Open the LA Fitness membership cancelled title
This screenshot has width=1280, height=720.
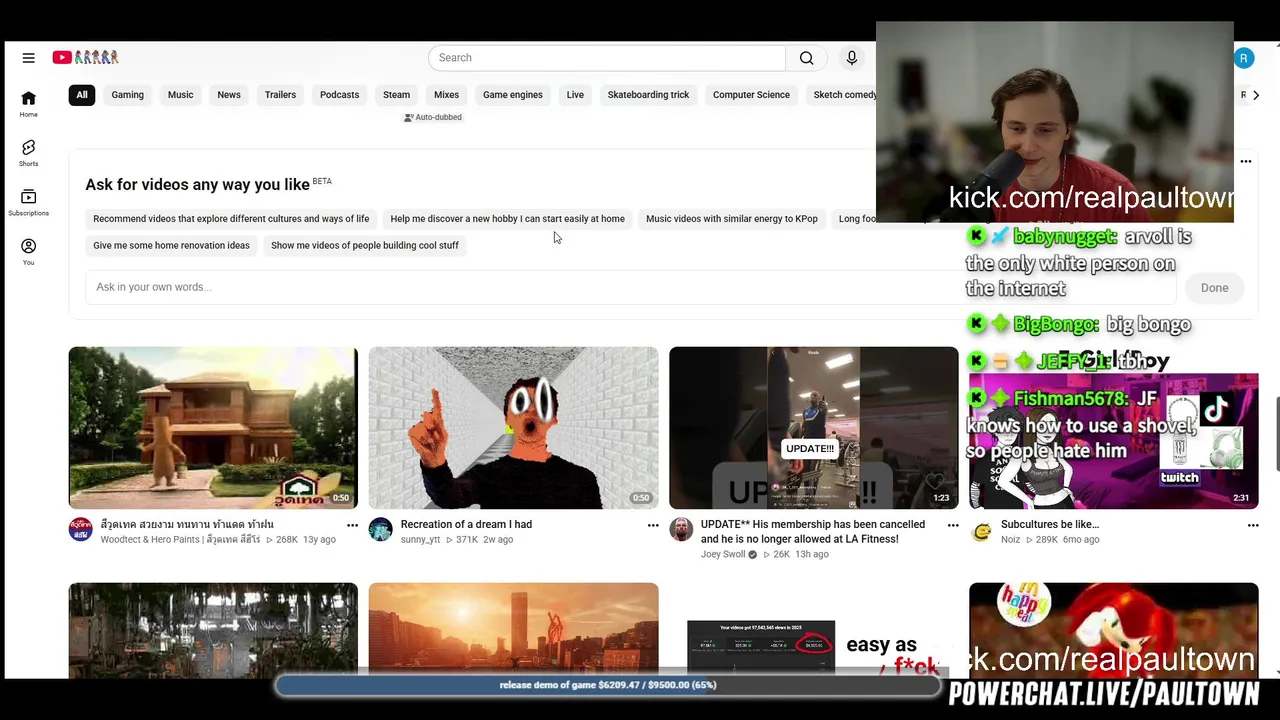pyautogui.click(x=813, y=532)
